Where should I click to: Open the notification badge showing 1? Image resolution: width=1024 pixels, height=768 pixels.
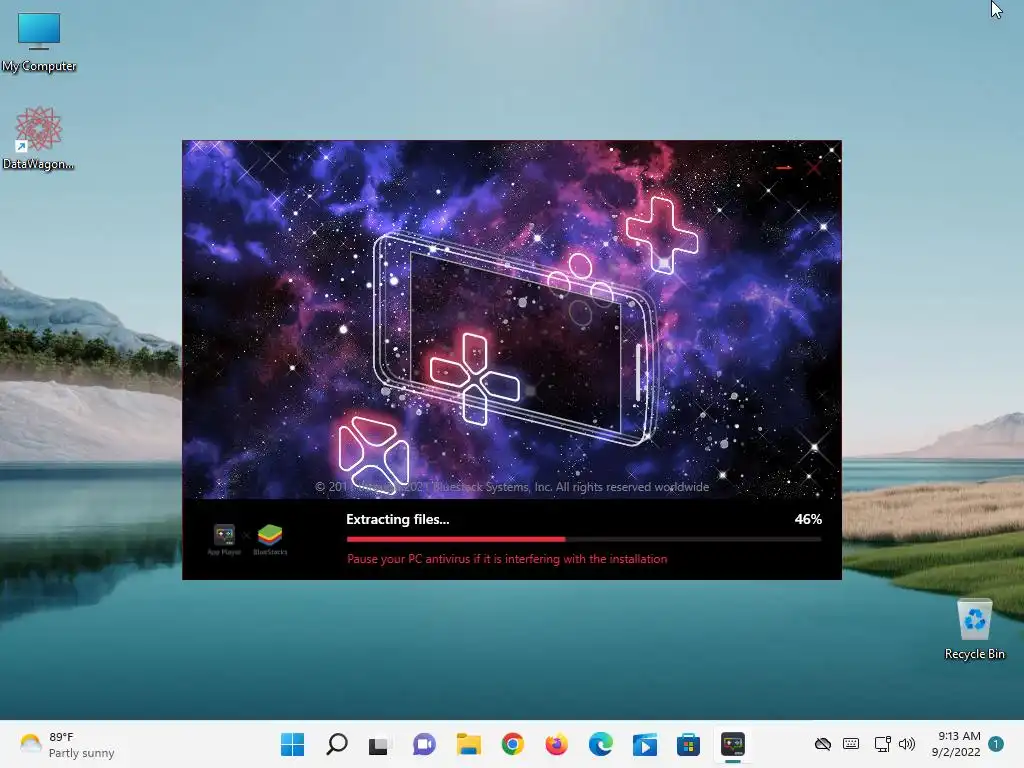(x=996, y=744)
